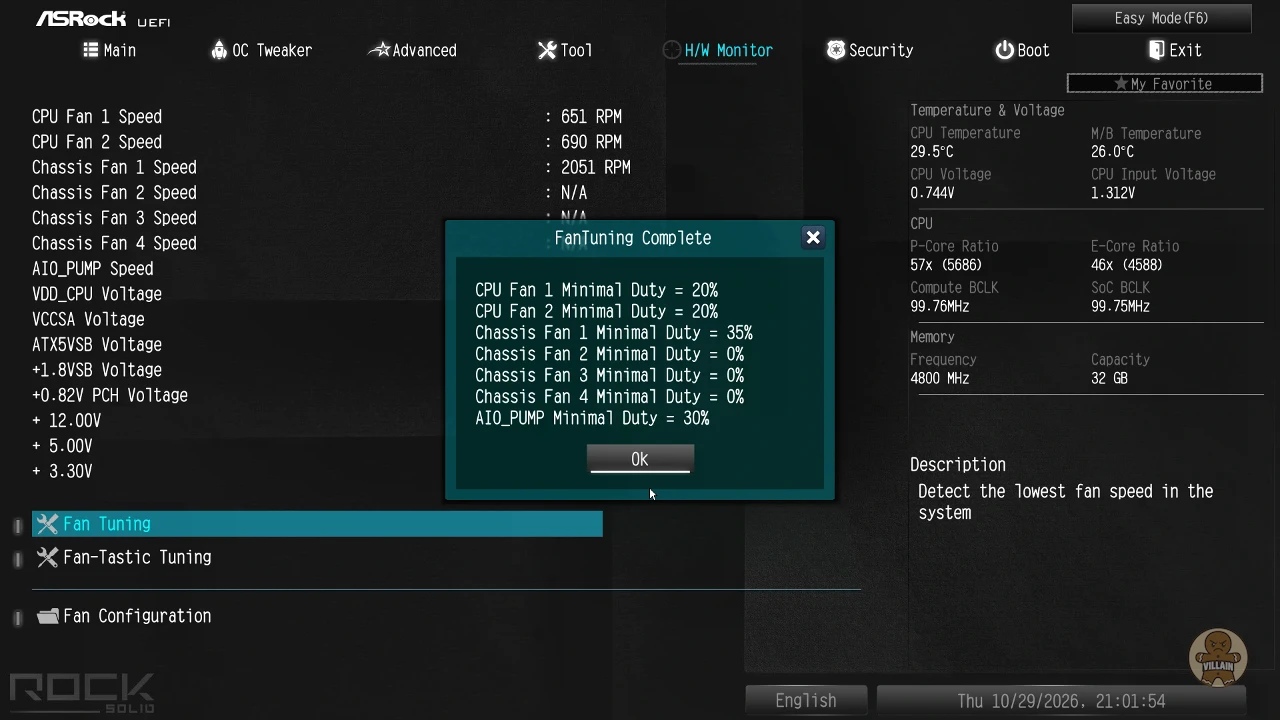Switch to Easy Mode (F6)

[x=1161, y=18]
